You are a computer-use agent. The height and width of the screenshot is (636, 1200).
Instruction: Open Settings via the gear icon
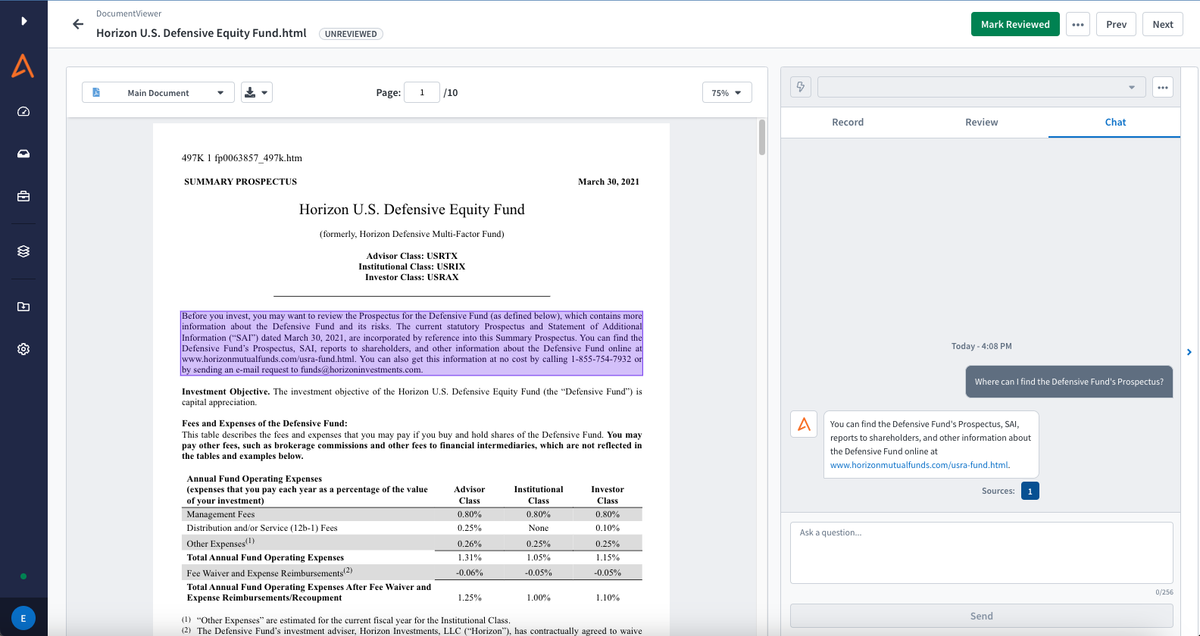(x=23, y=348)
